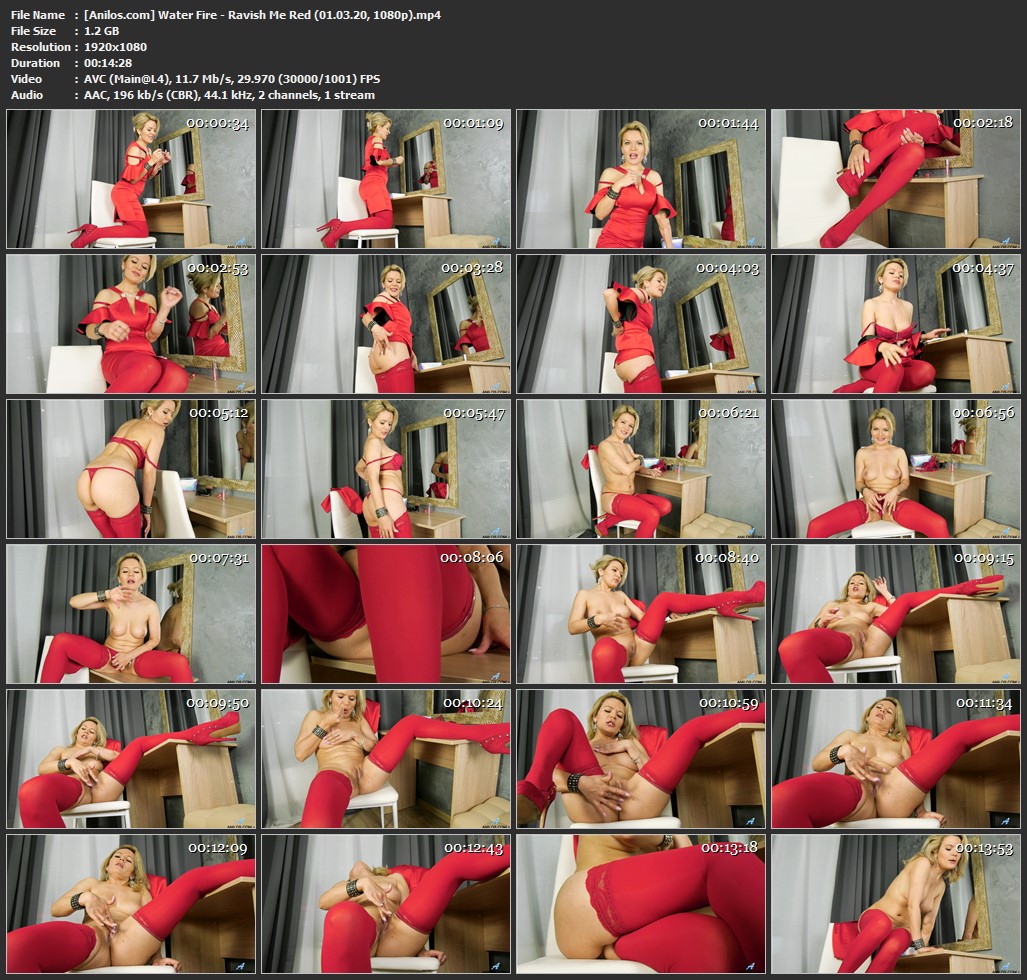This screenshot has width=1027, height=980.
Task: Click the preview frame at 00:13:53
Action: tap(895, 904)
